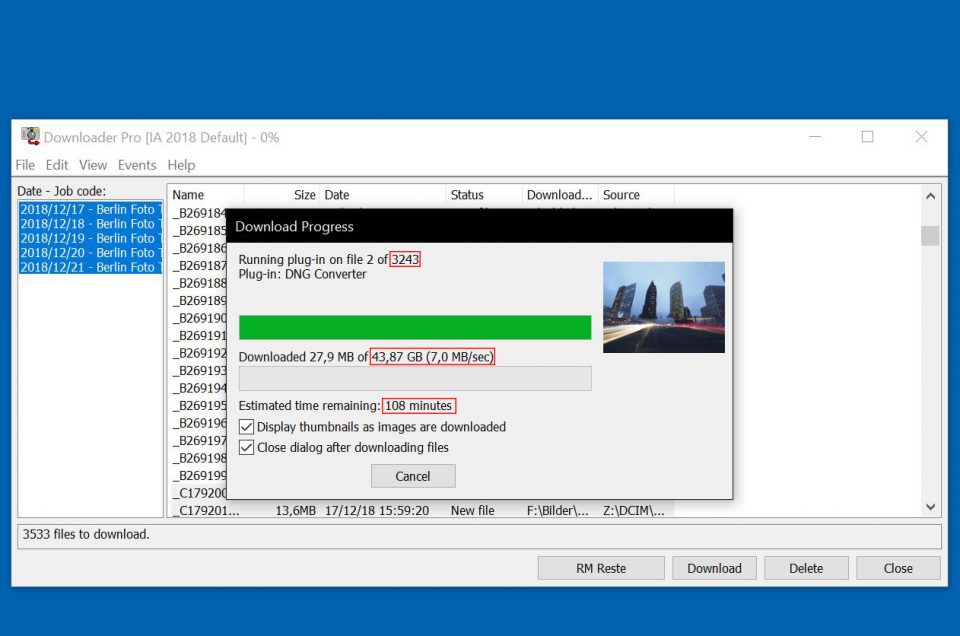Viewport: 960px width, 636px height.
Task: Select file row _B269190
Action: pos(200,318)
